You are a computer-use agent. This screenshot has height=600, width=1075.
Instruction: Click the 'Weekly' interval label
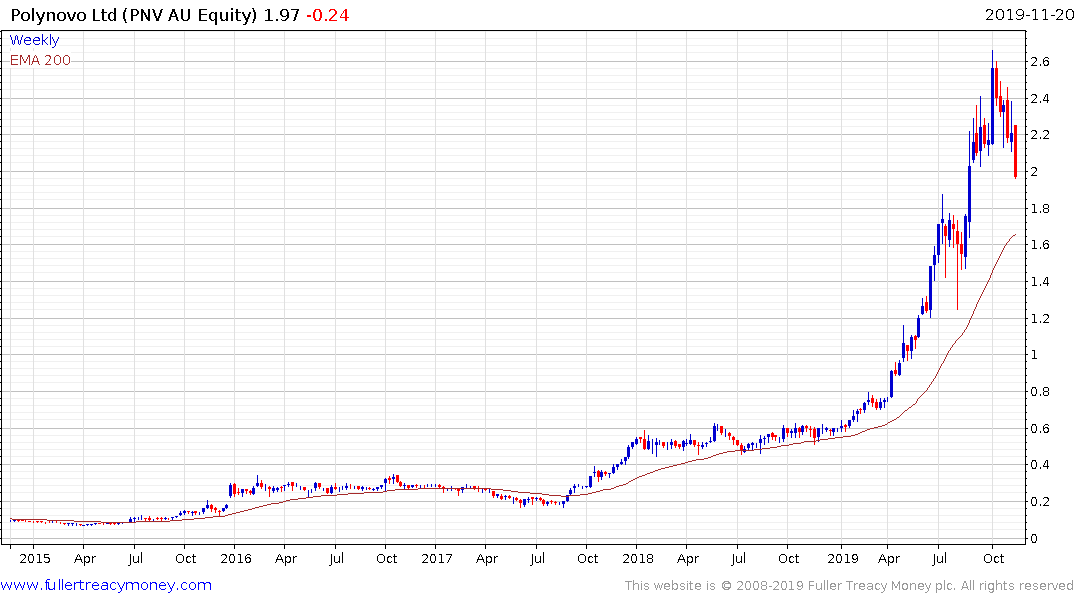click(x=34, y=40)
